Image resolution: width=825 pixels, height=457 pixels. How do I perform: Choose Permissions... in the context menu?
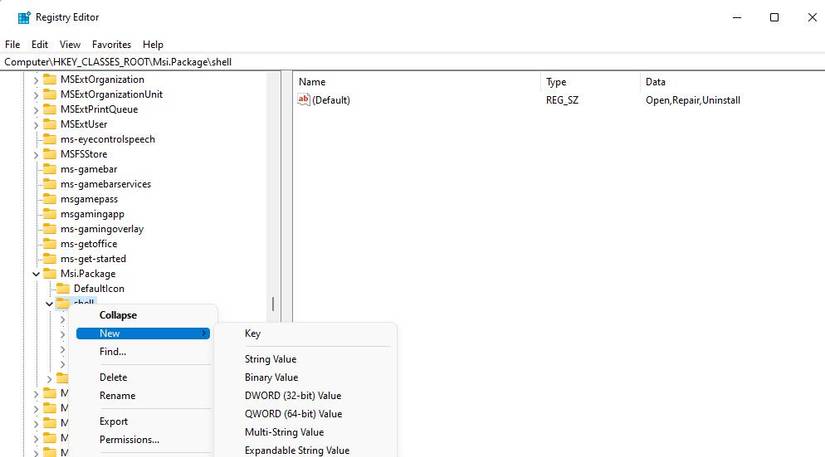[129, 440]
